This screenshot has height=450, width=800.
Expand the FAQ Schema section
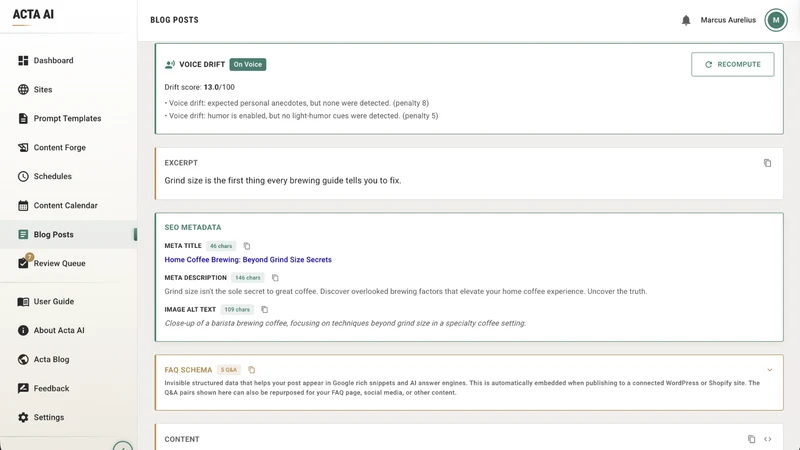(x=769, y=370)
